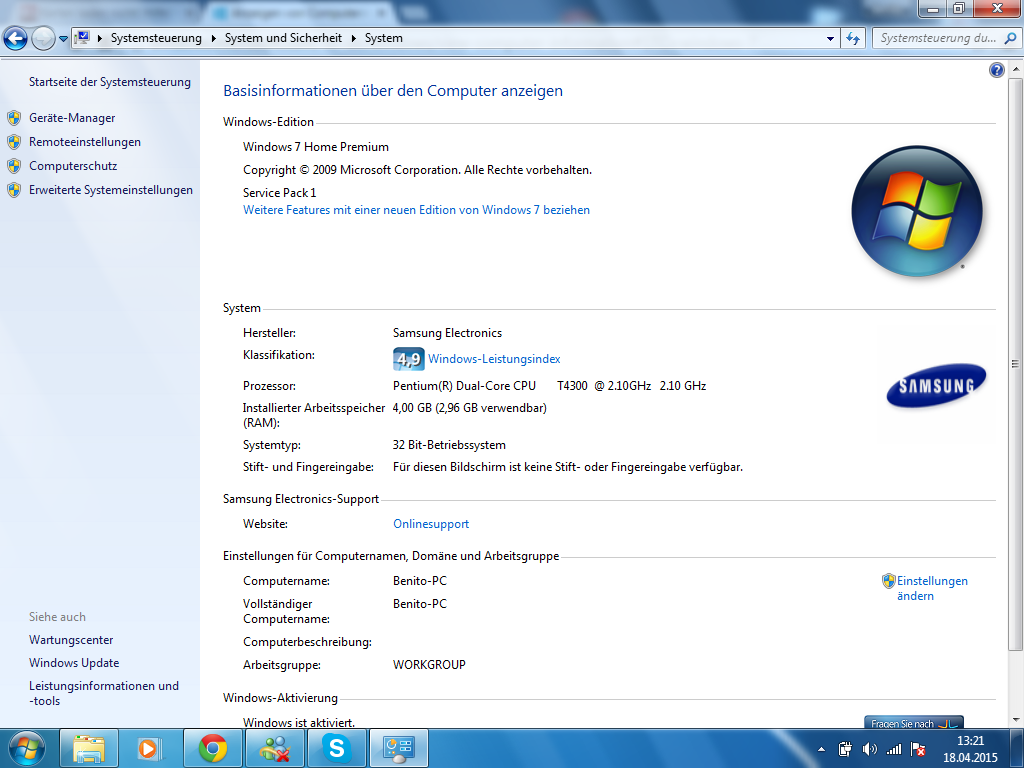Open the Action Center flag icon

tap(918, 749)
